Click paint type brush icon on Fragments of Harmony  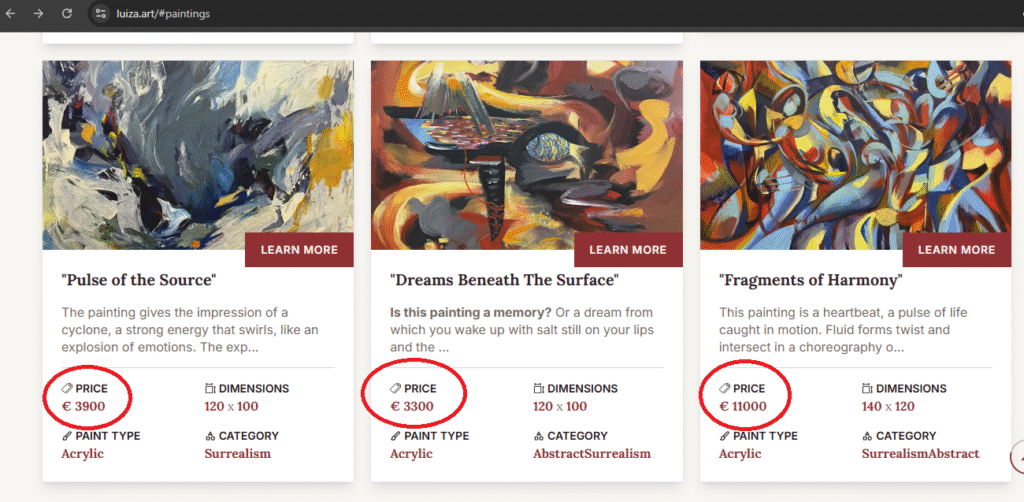(x=725, y=436)
